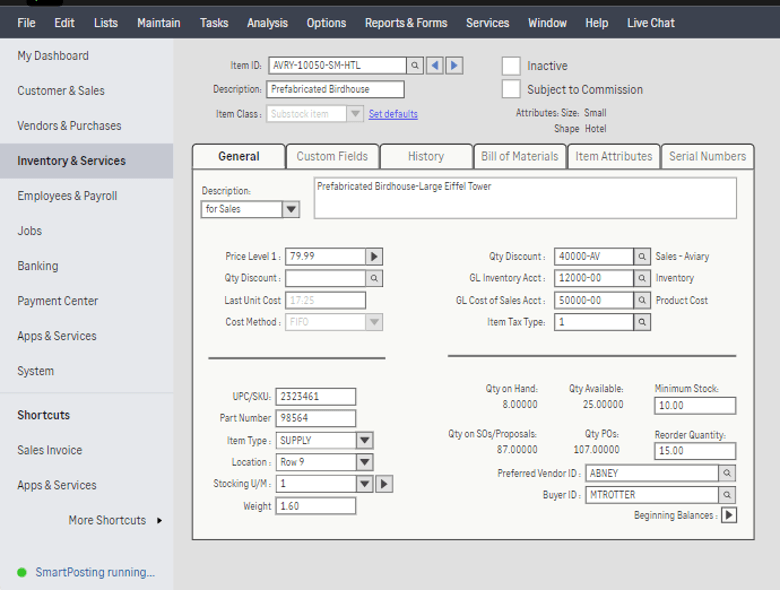The image size is (780, 590).
Task: Toggle Subject to Commission checkbox
Action: pyautogui.click(x=511, y=89)
